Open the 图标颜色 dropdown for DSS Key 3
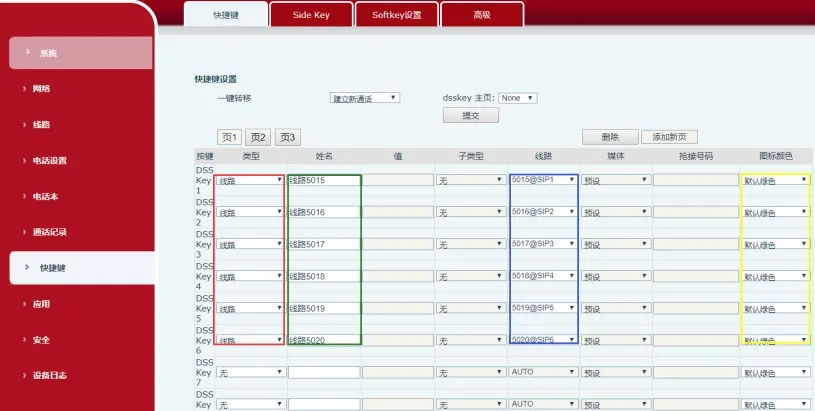This screenshot has width=815, height=411. pos(775,244)
